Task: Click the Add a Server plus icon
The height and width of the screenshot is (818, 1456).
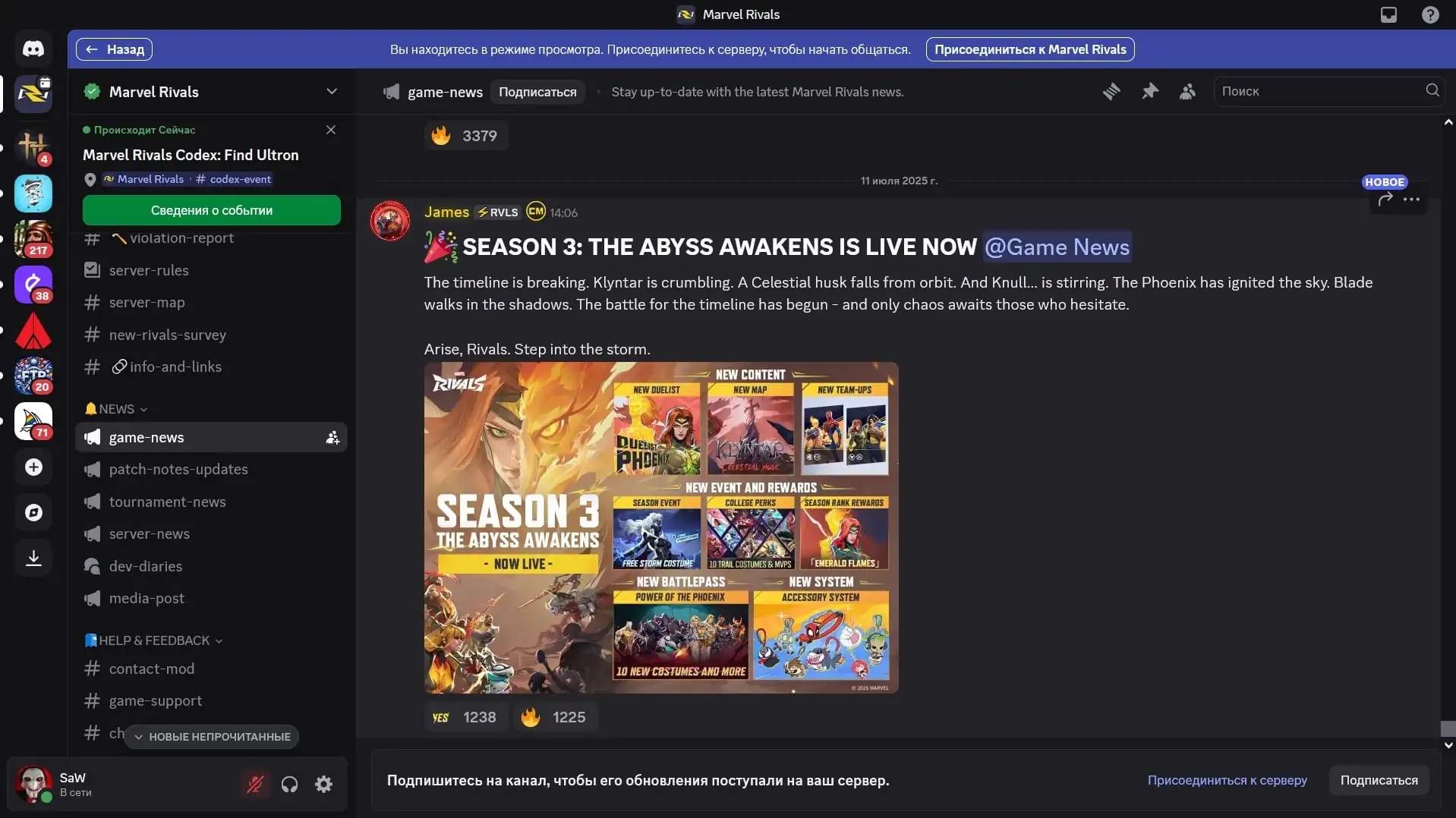Action: [33, 467]
